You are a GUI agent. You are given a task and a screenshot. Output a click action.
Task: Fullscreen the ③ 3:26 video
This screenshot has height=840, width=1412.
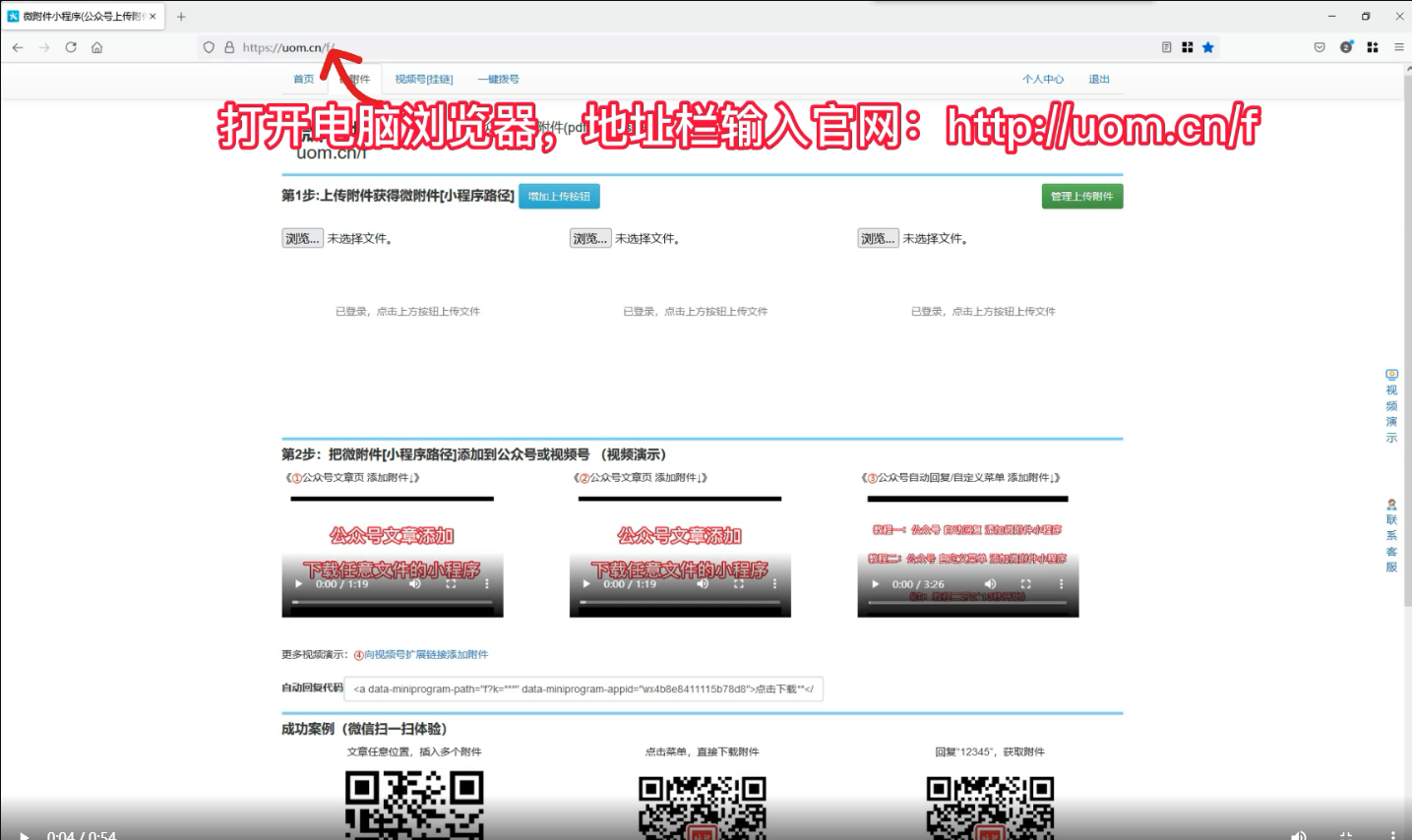tap(1025, 584)
